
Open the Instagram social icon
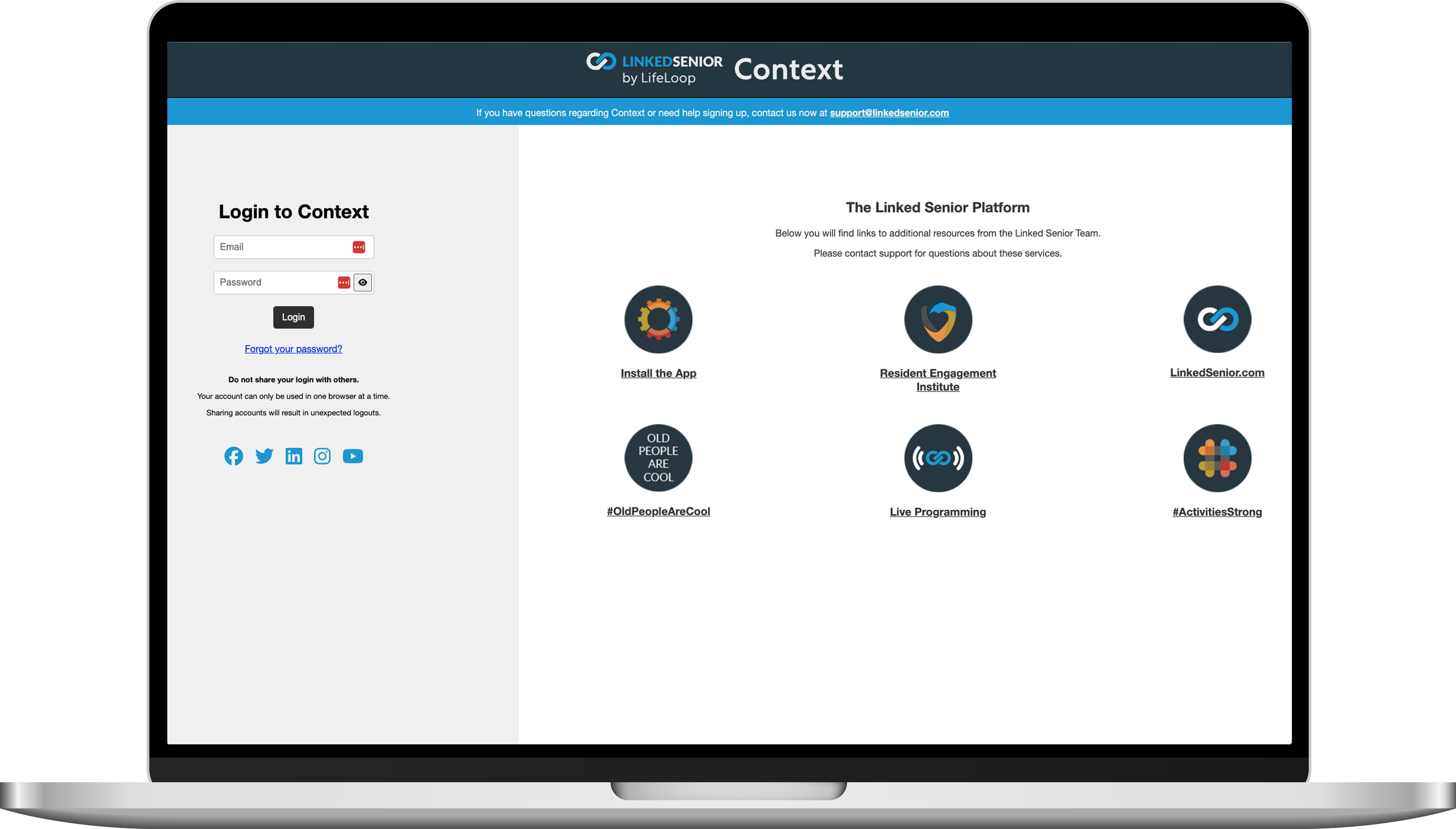point(322,456)
